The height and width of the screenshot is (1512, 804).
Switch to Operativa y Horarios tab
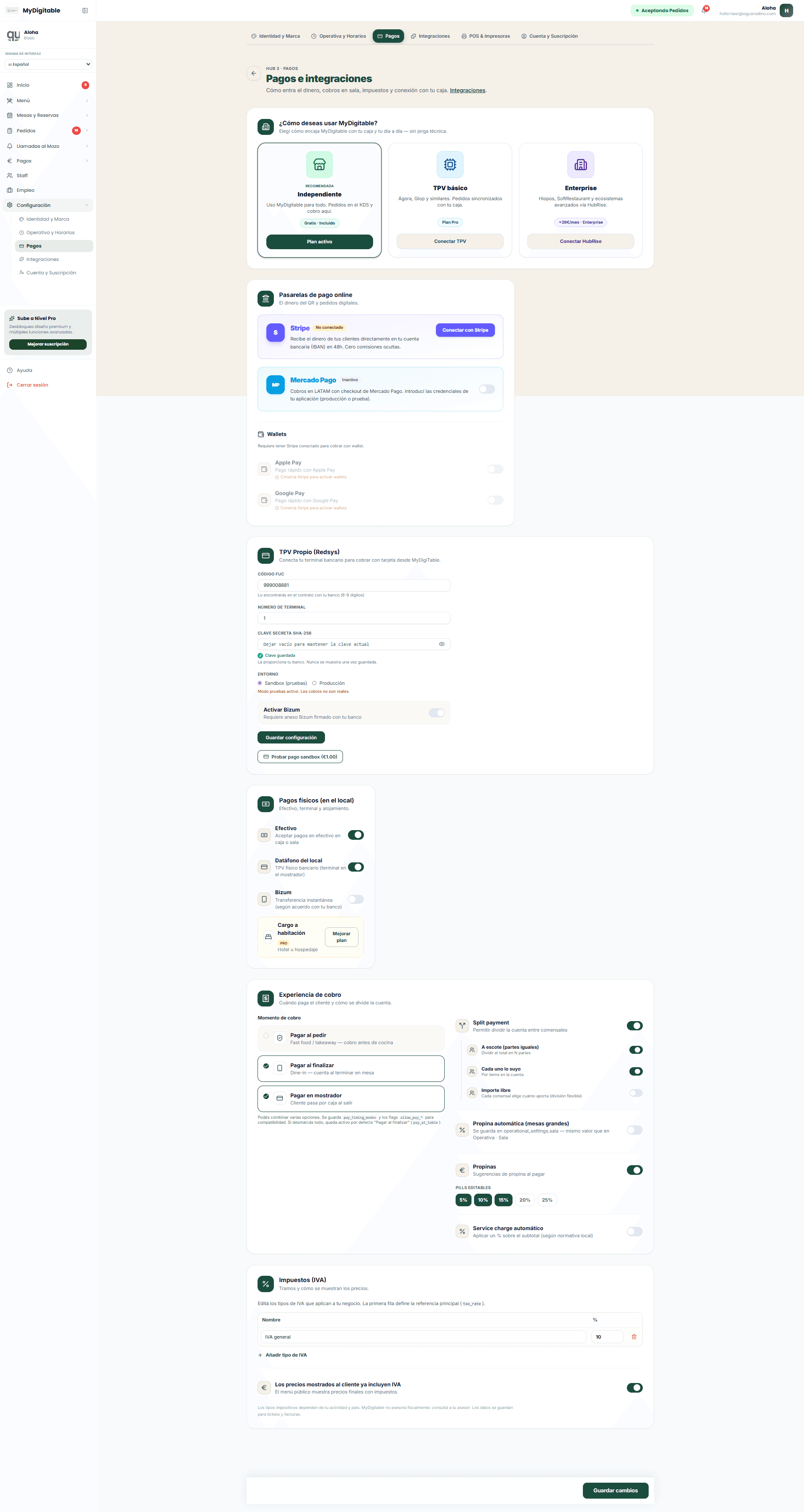(x=339, y=36)
